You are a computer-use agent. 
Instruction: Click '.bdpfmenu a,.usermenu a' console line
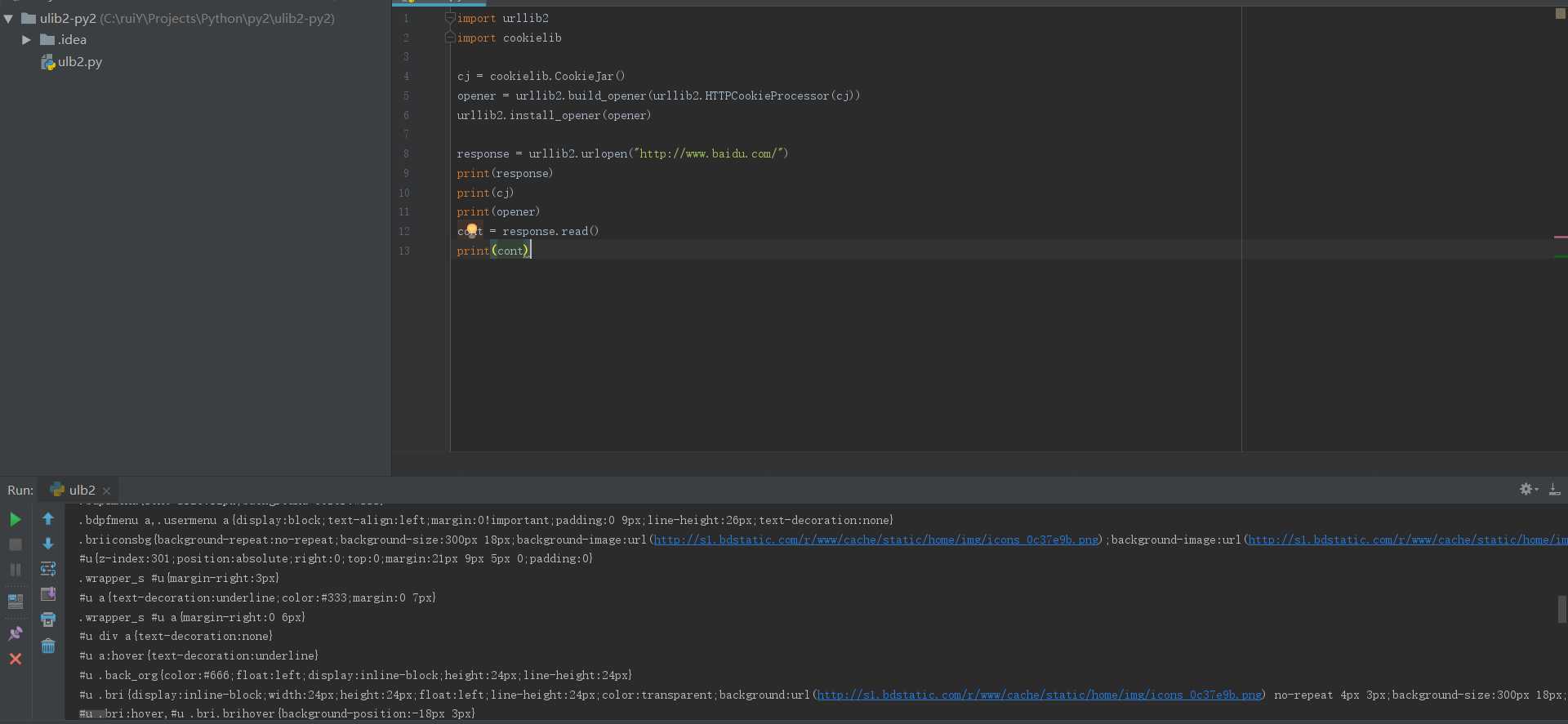click(x=486, y=520)
